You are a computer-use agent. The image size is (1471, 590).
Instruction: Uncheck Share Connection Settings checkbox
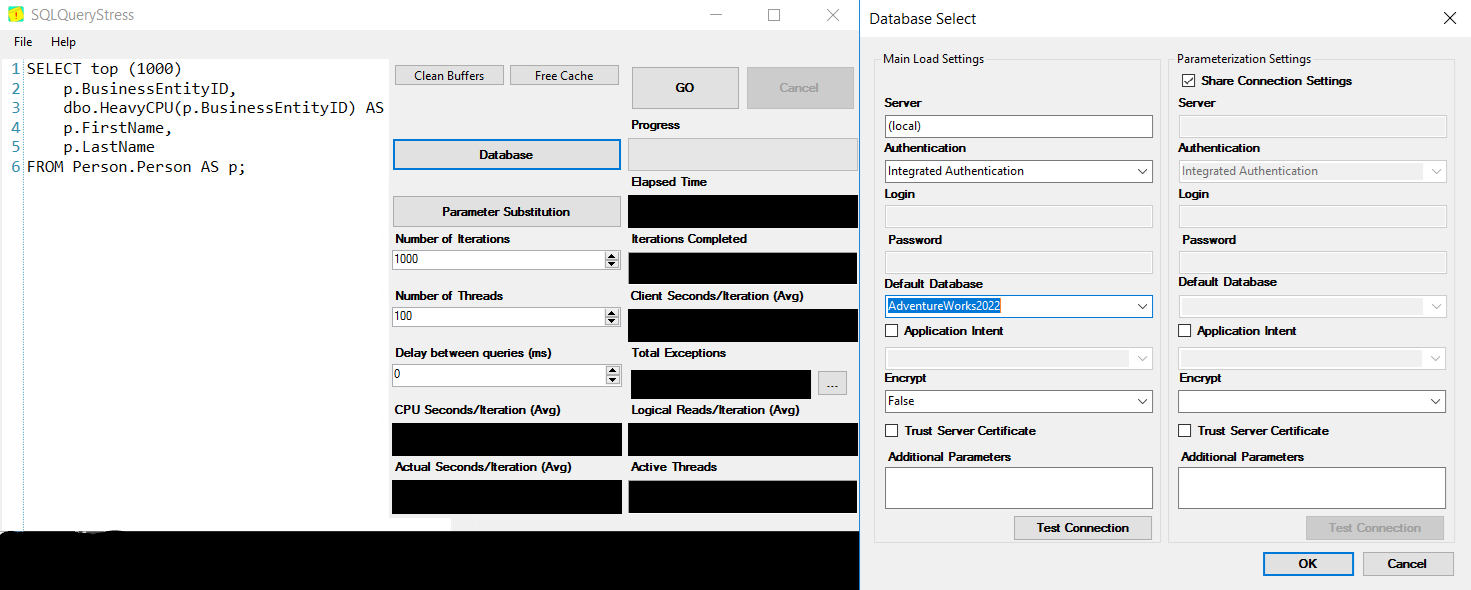[1188, 81]
